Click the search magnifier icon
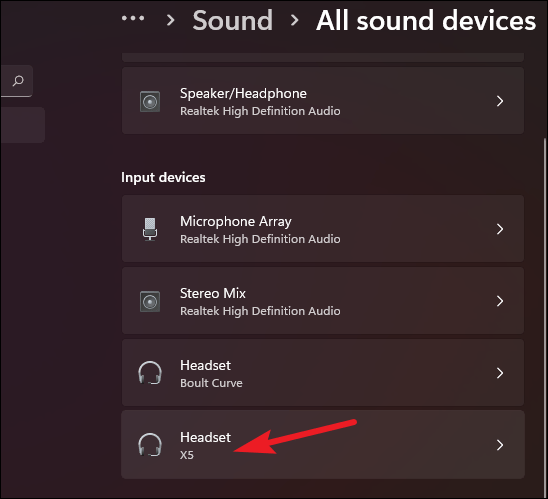The image size is (548, 499). click(18, 81)
